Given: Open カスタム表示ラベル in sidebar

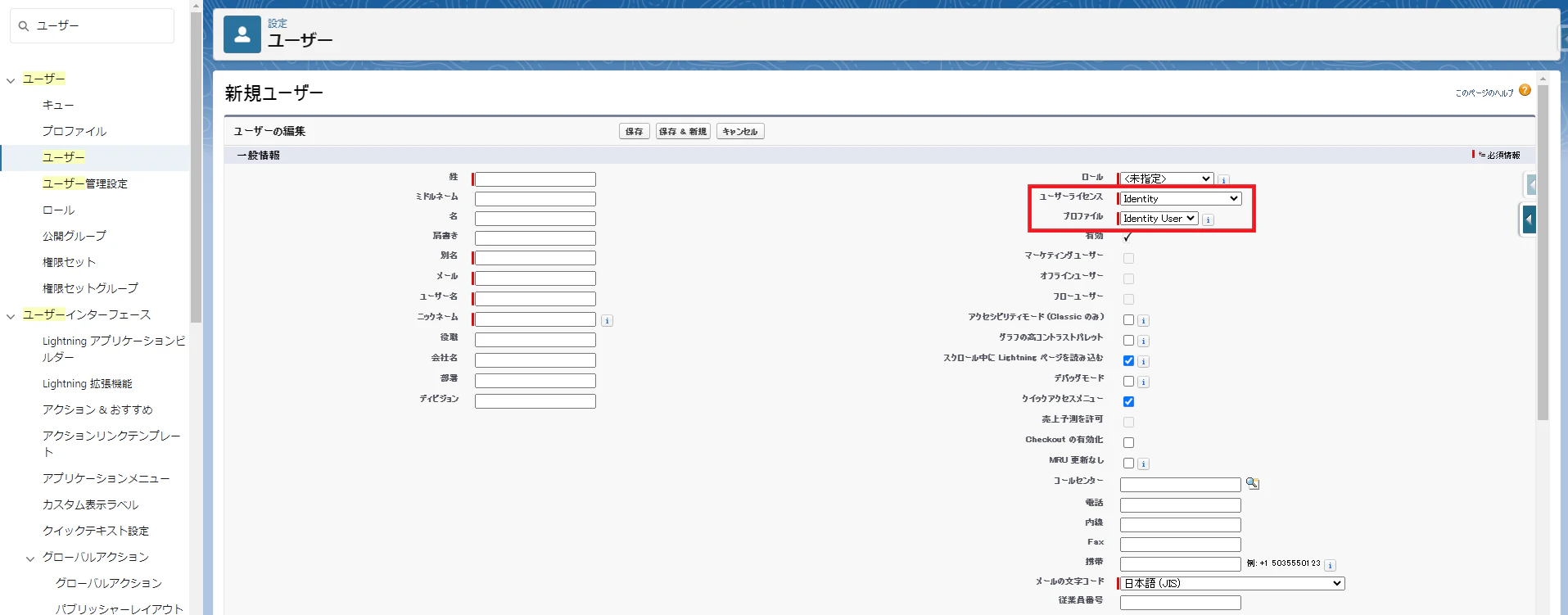Looking at the screenshot, I should (x=91, y=504).
